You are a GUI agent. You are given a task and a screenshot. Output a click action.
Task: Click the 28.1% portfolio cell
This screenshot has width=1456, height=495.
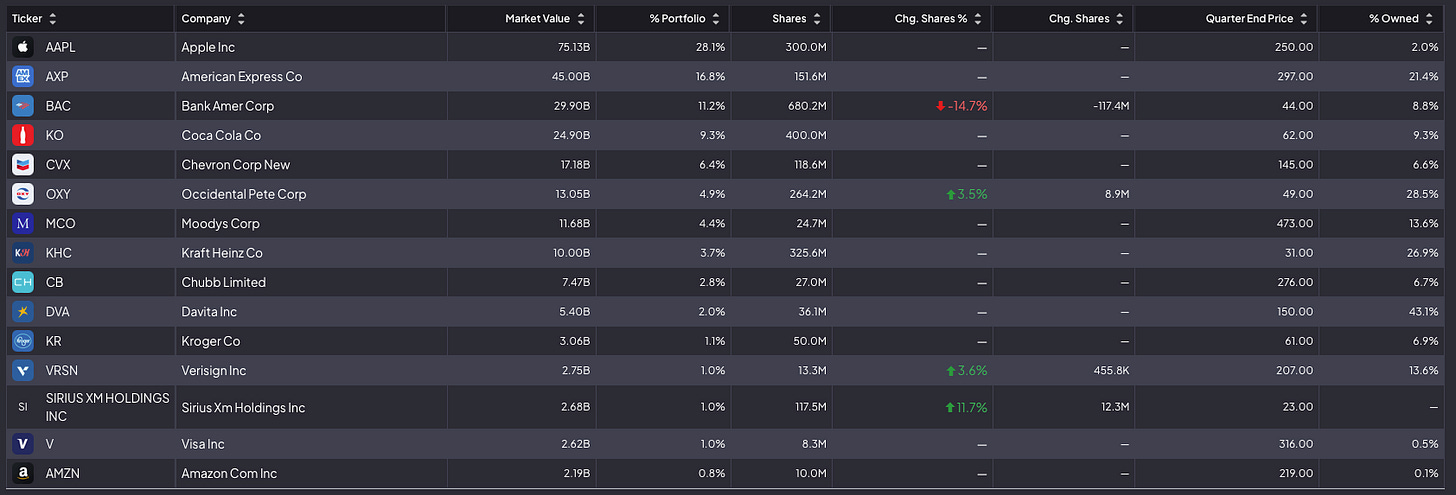710,47
